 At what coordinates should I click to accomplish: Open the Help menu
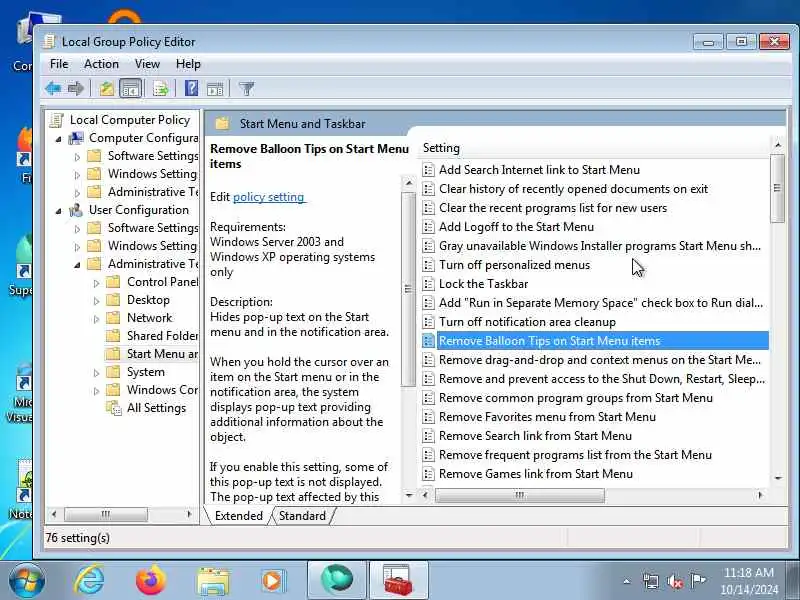coord(188,64)
